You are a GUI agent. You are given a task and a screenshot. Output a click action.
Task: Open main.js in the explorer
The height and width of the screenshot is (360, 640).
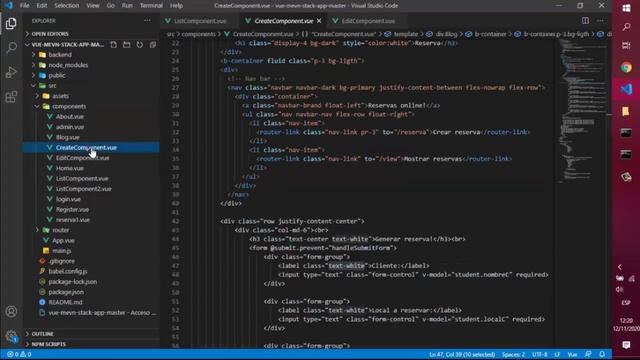tap(62, 251)
